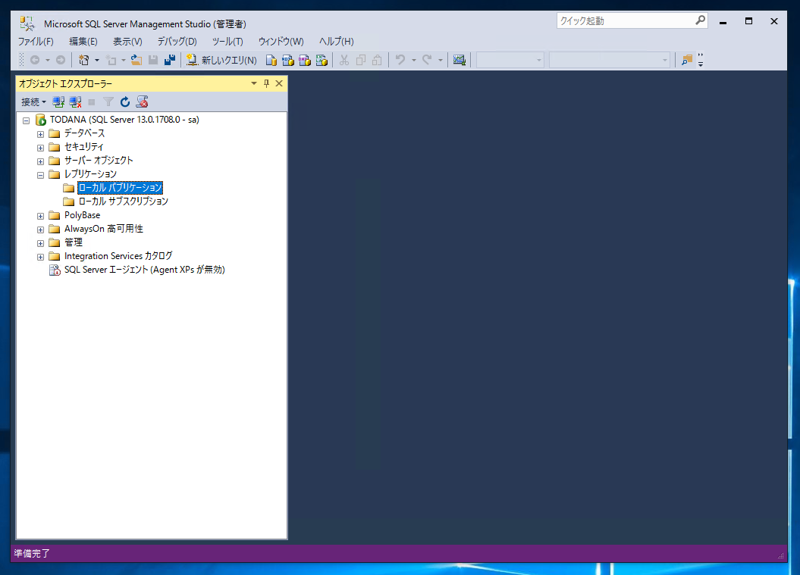800x575 pixels.
Task: Open the first empty toolbar combo box
Action: tap(510, 60)
